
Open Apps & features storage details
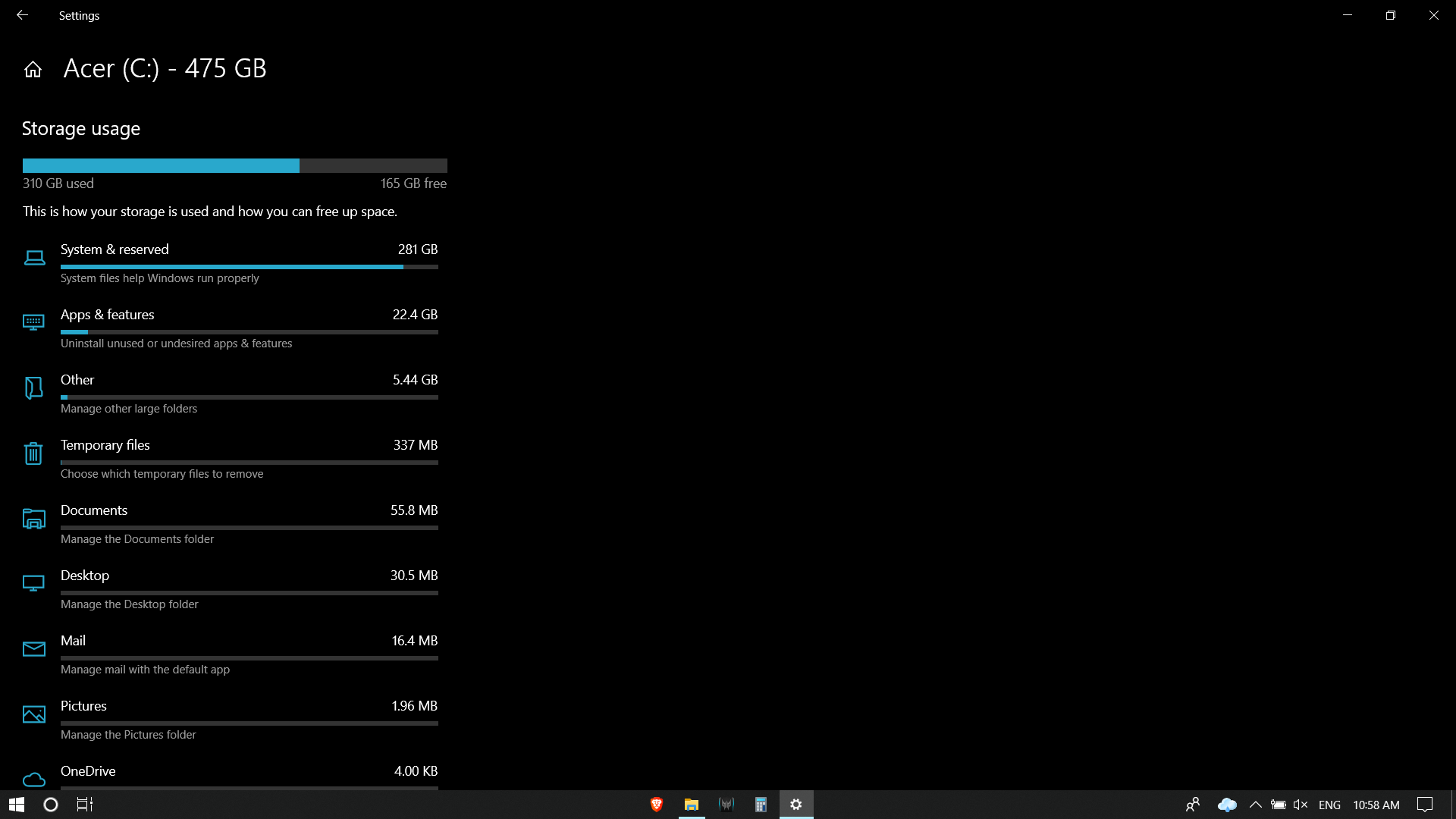coord(107,315)
